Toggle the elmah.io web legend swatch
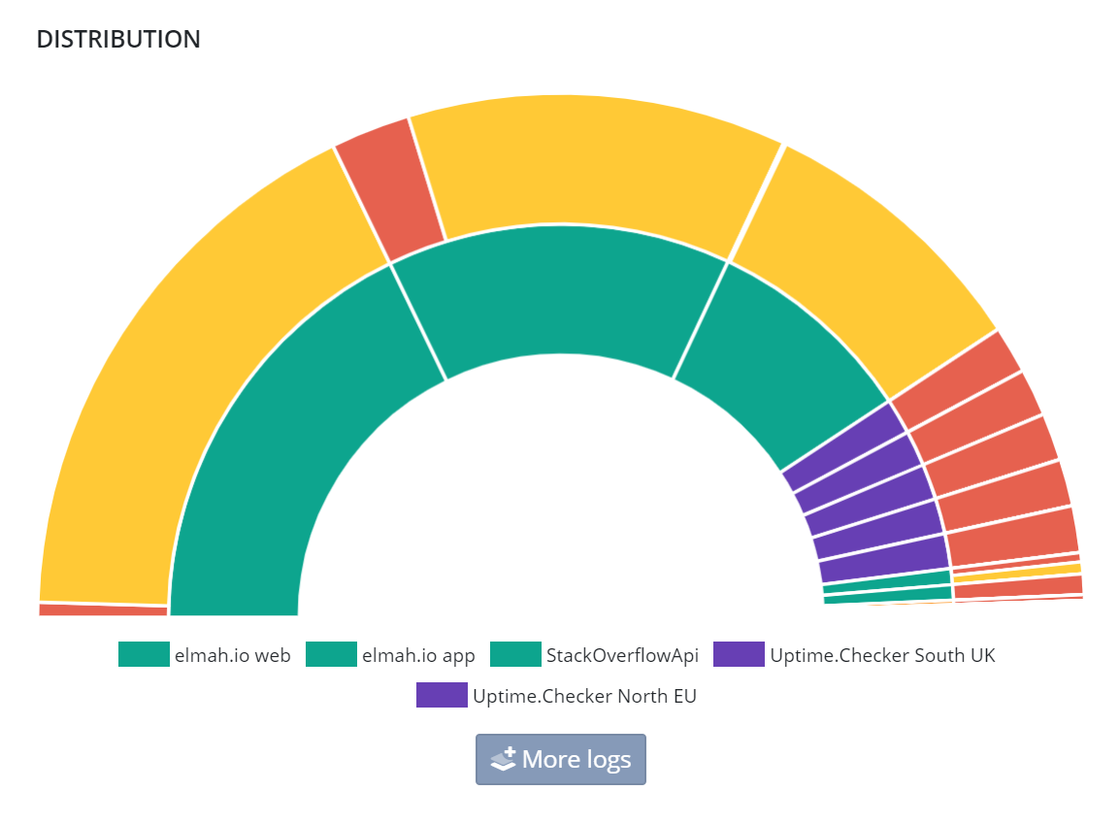The height and width of the screenshot is (824, 1120). [144, 654]
